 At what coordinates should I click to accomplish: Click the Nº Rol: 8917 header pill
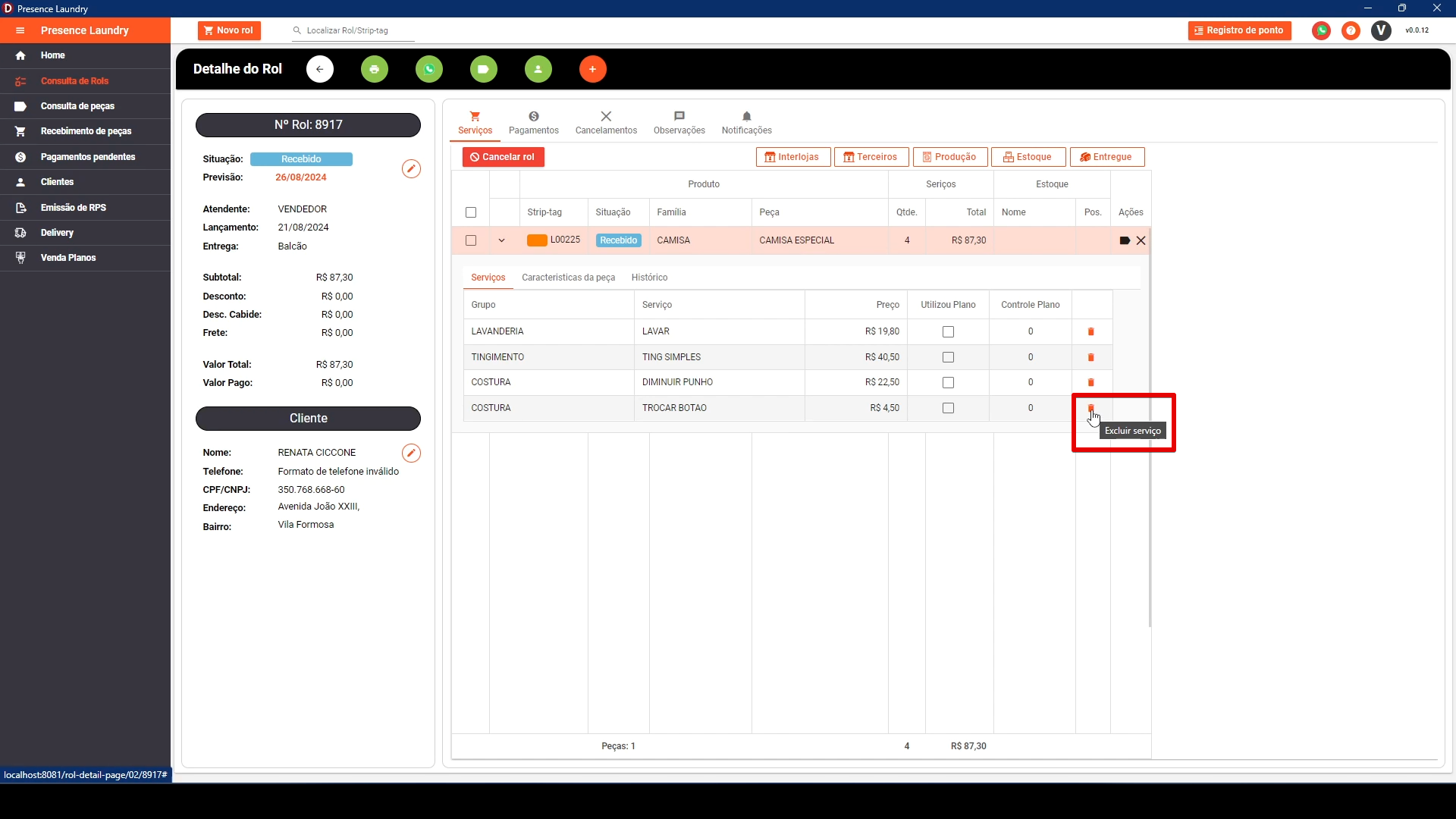[x=308, y=125]
